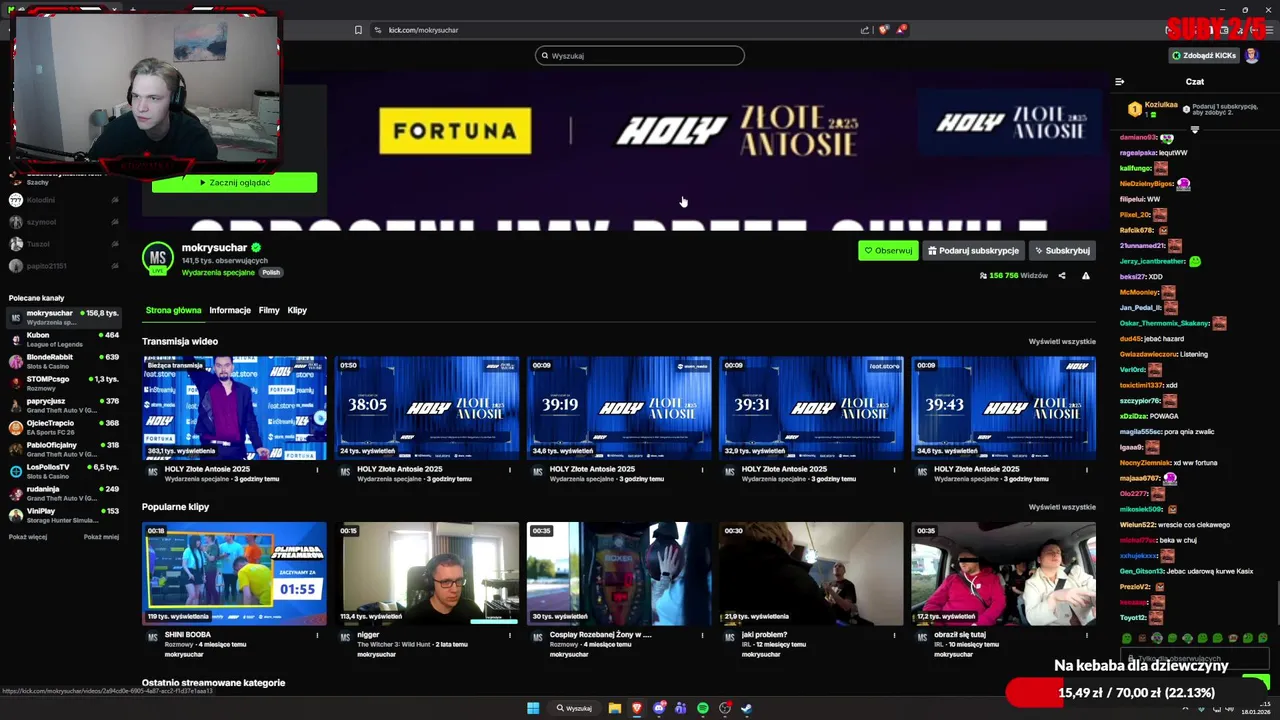1280x720 pixels.
Task: Select rudaninja in recommended channels
Action: (x=64, y=493)
